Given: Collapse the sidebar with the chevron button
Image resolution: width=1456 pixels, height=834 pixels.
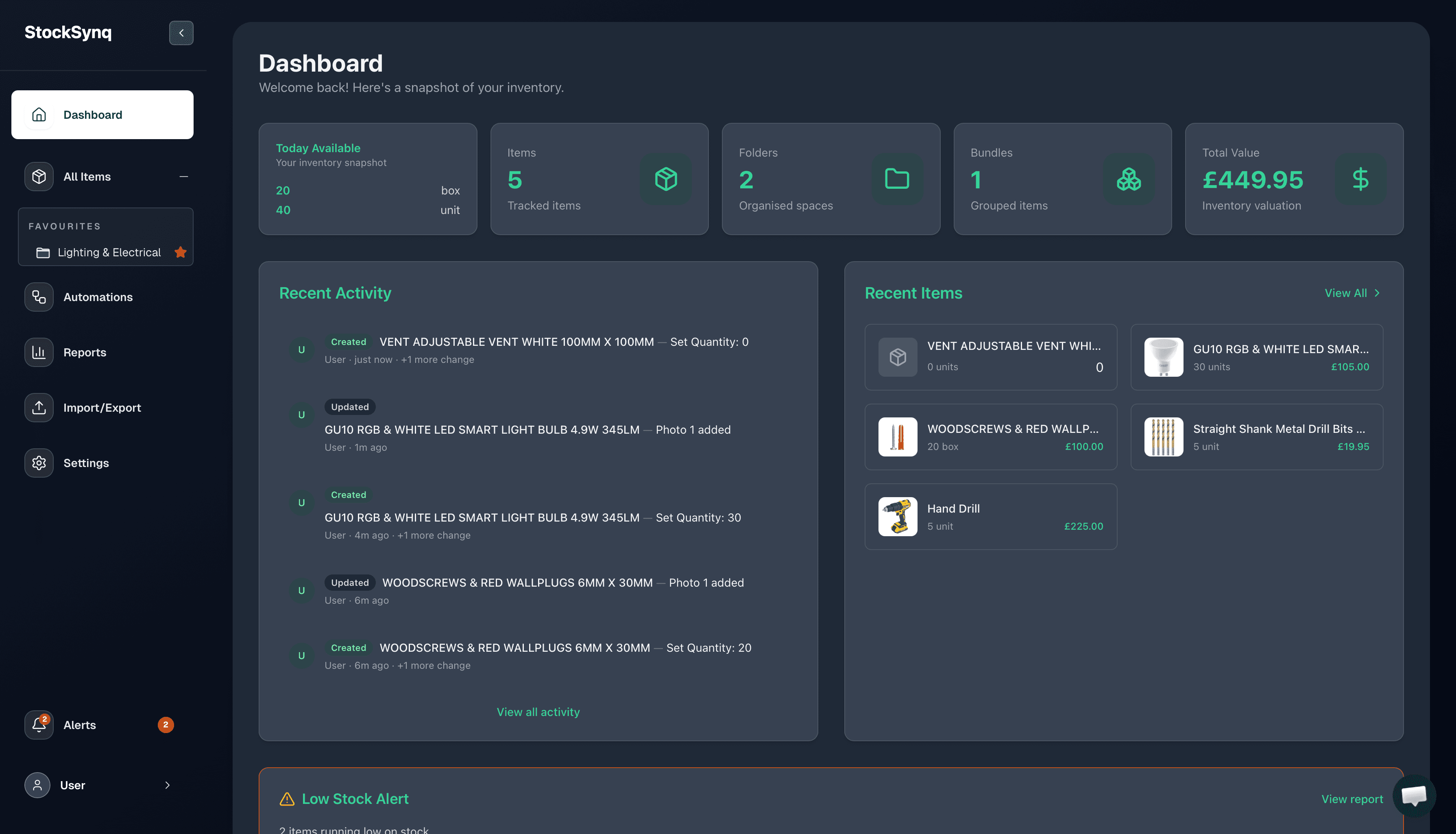Looking at the screenshot, I should coord(181,33).
